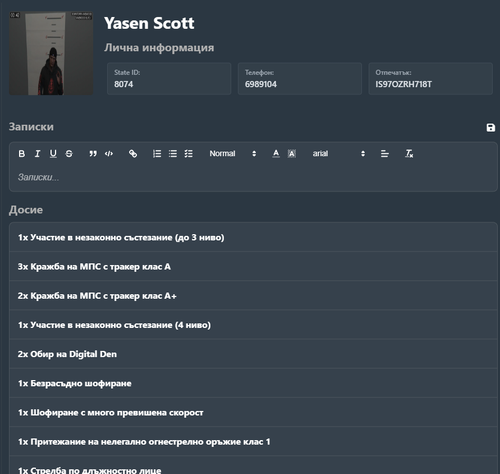Viewport: 500px width, 474px height.
Task: Toggle strikethrough formatting in notes editor
Action: coord(69,154)
